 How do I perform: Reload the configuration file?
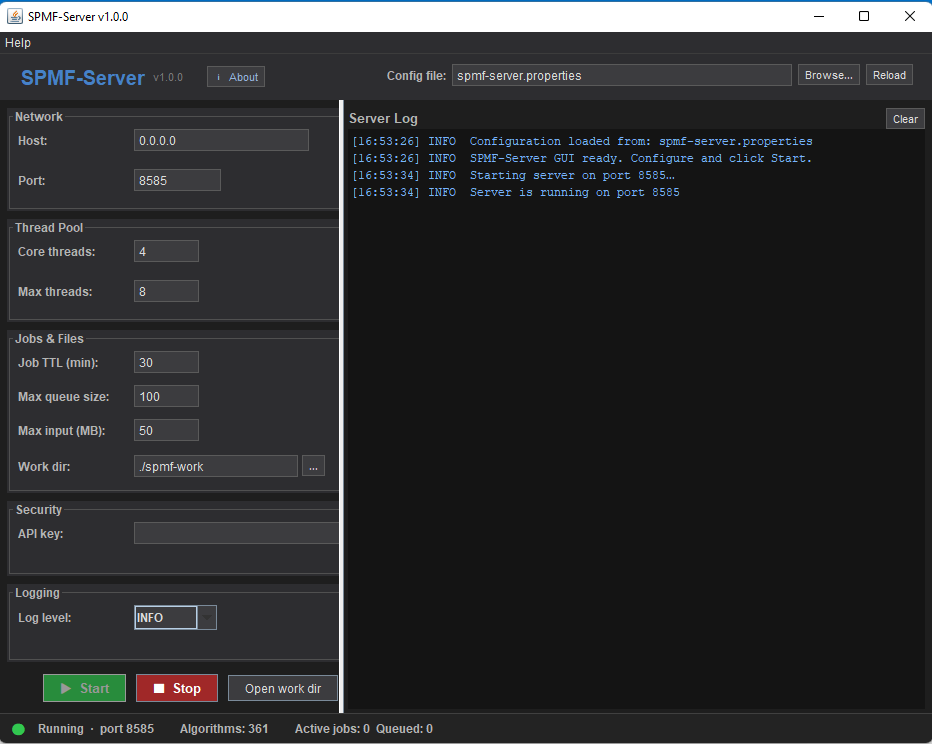point(889,75)
